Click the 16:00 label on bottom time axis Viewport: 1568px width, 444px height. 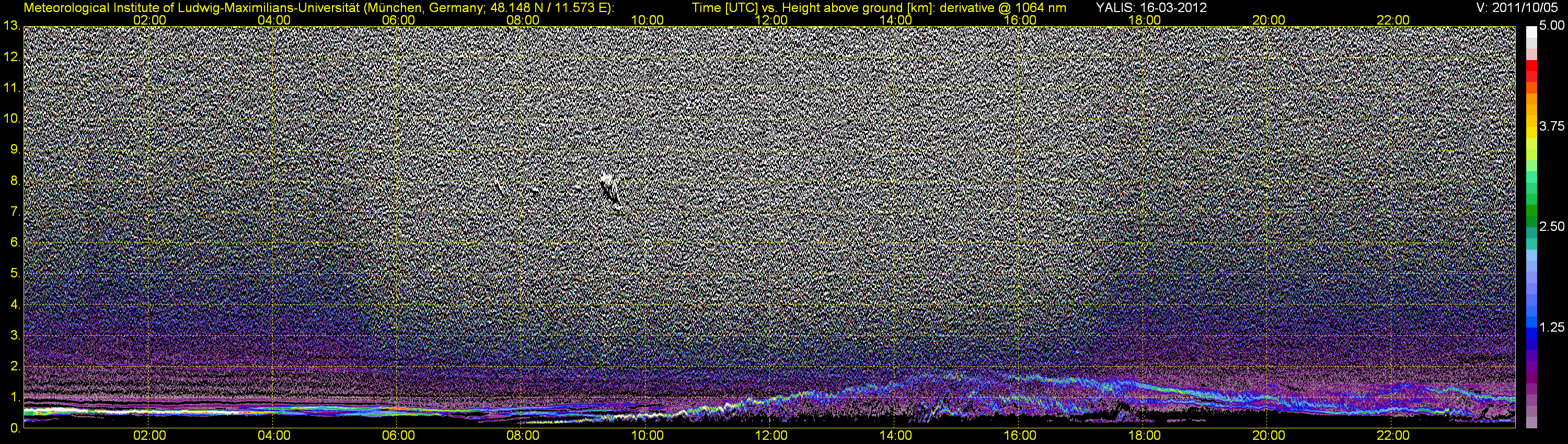coord(1020,436)
